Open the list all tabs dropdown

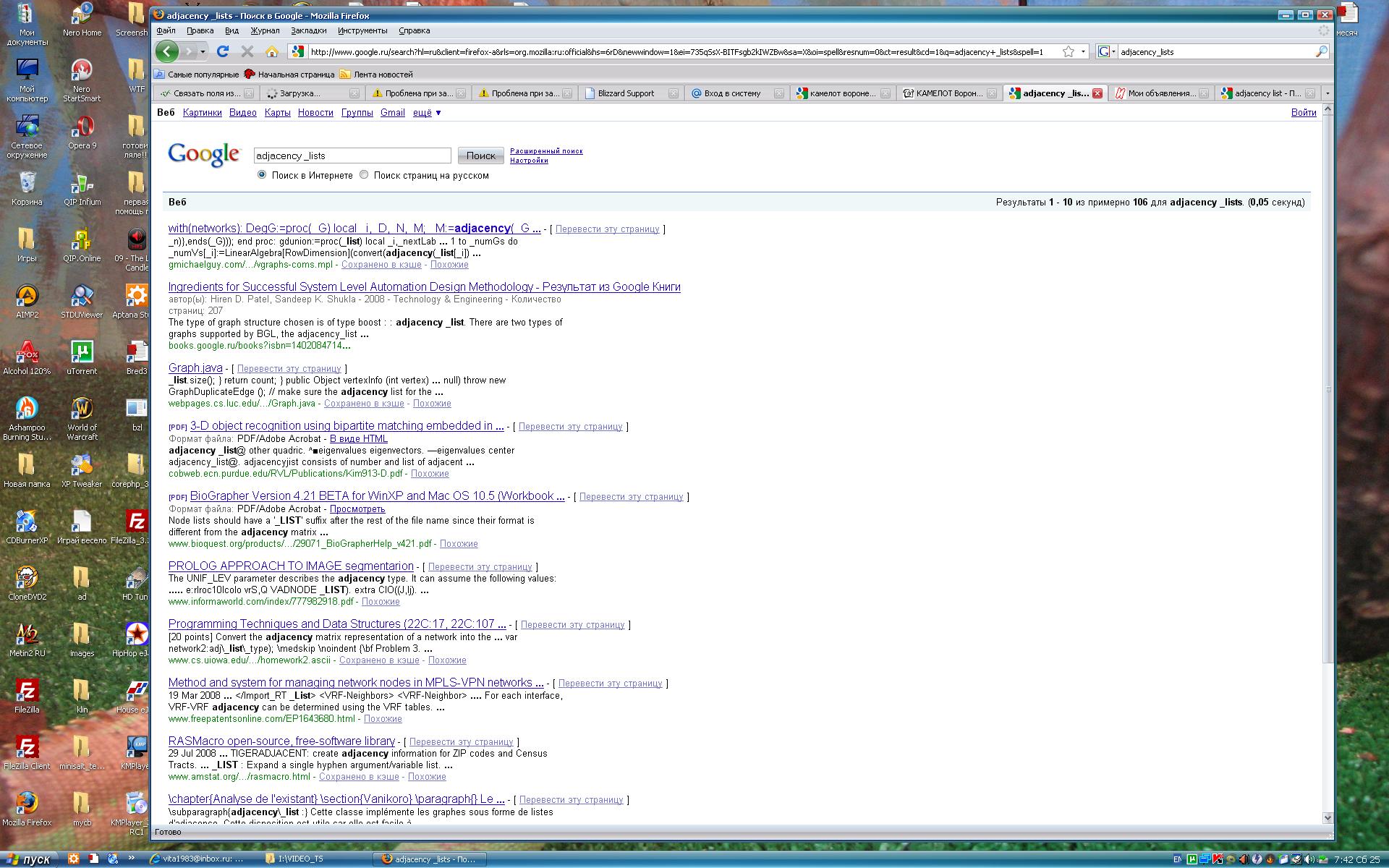[x=1327, y=93]
